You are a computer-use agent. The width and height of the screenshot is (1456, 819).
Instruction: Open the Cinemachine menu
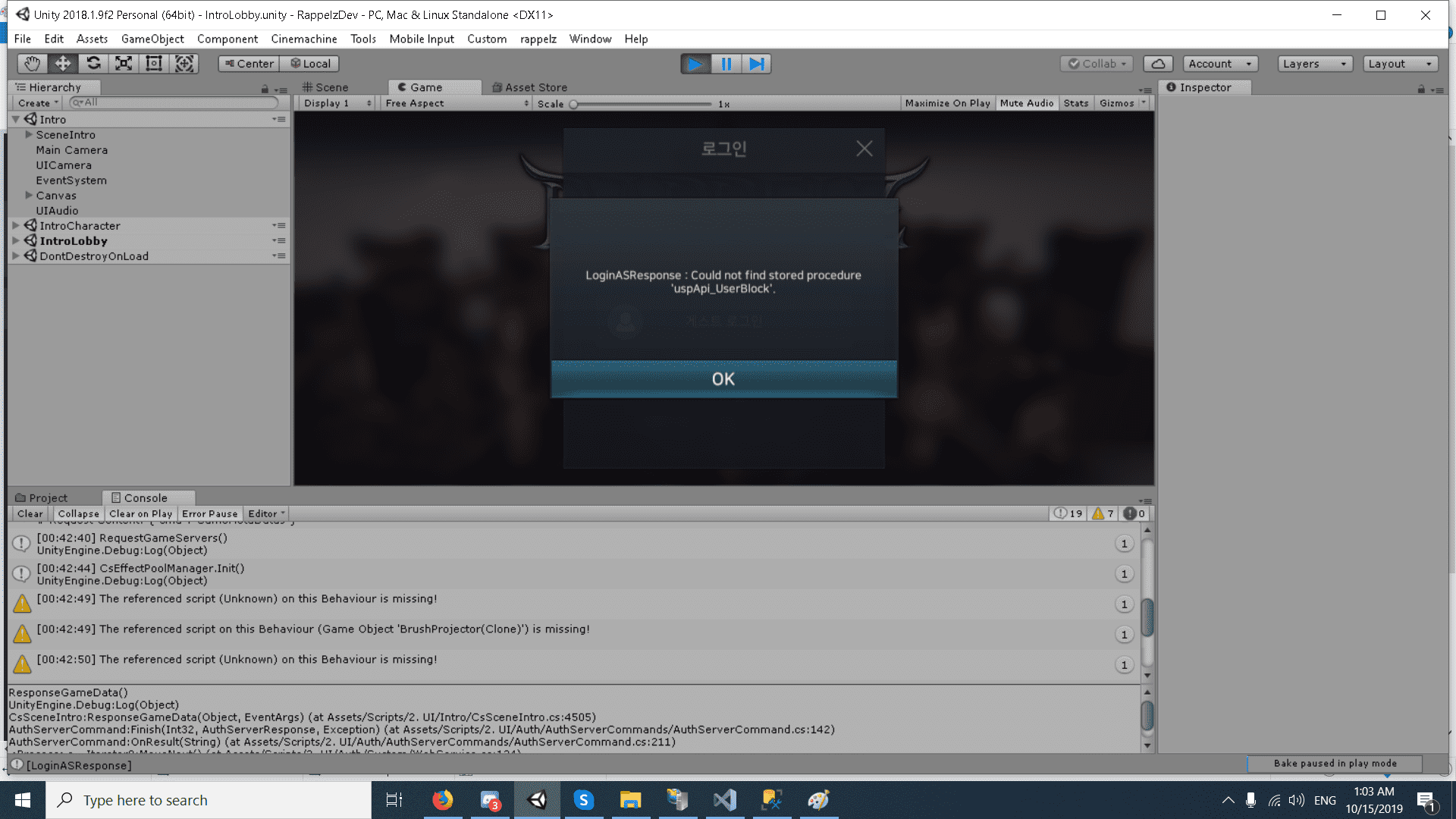(304, 39)
